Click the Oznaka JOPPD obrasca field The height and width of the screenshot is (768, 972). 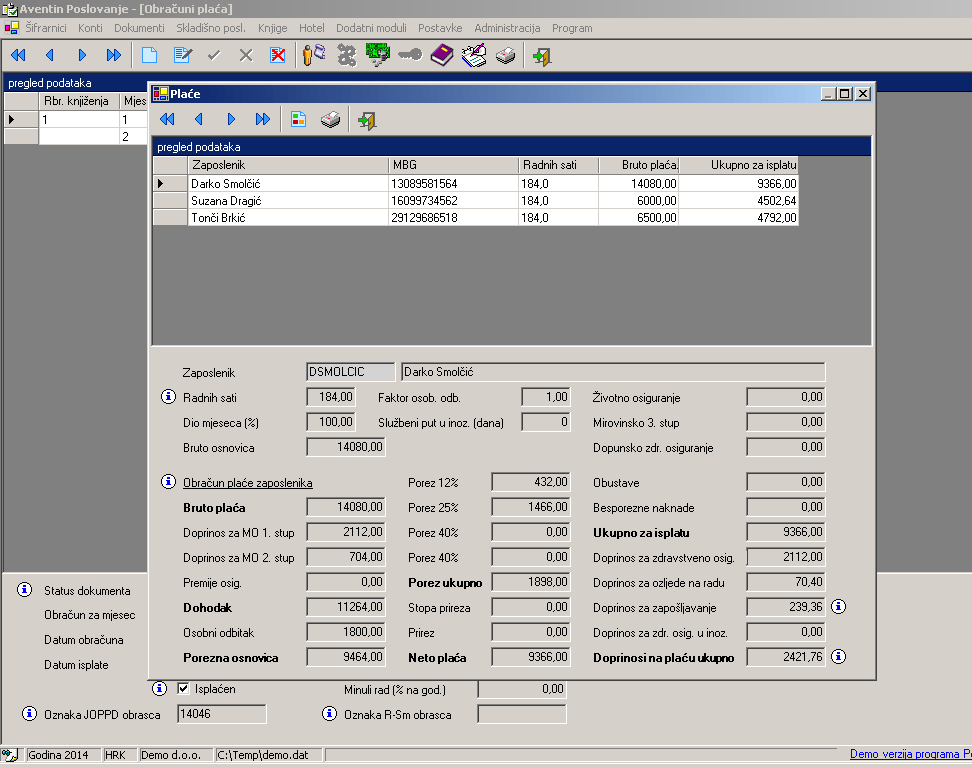221,714
